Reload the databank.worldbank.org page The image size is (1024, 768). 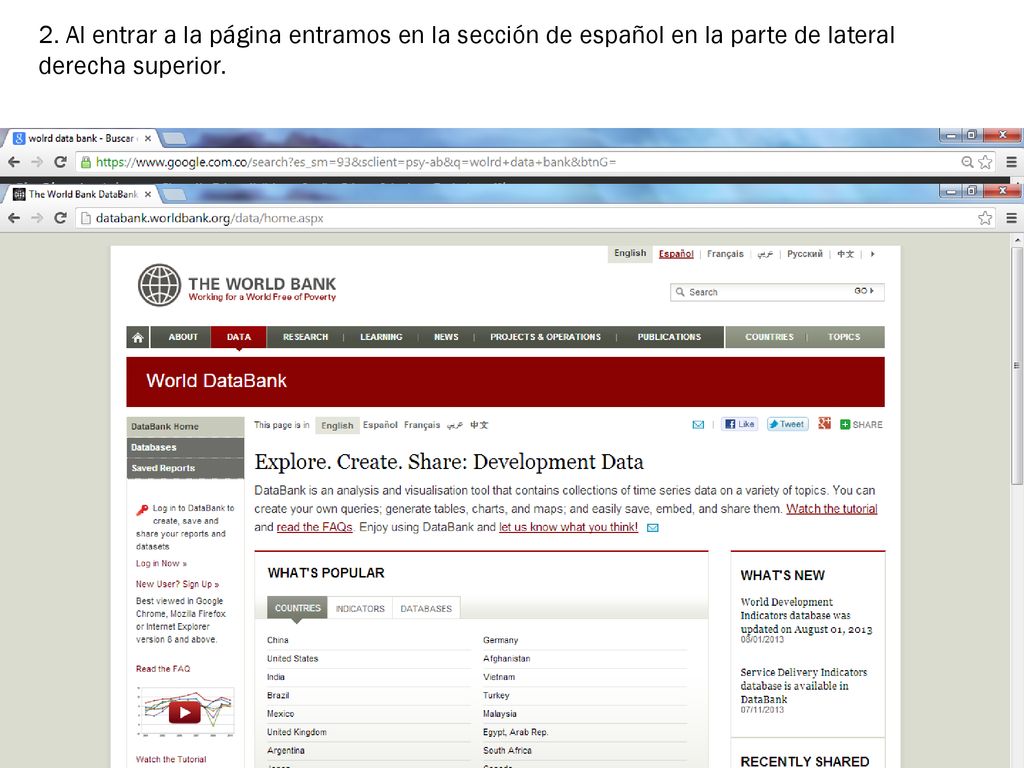pos(60,218)
